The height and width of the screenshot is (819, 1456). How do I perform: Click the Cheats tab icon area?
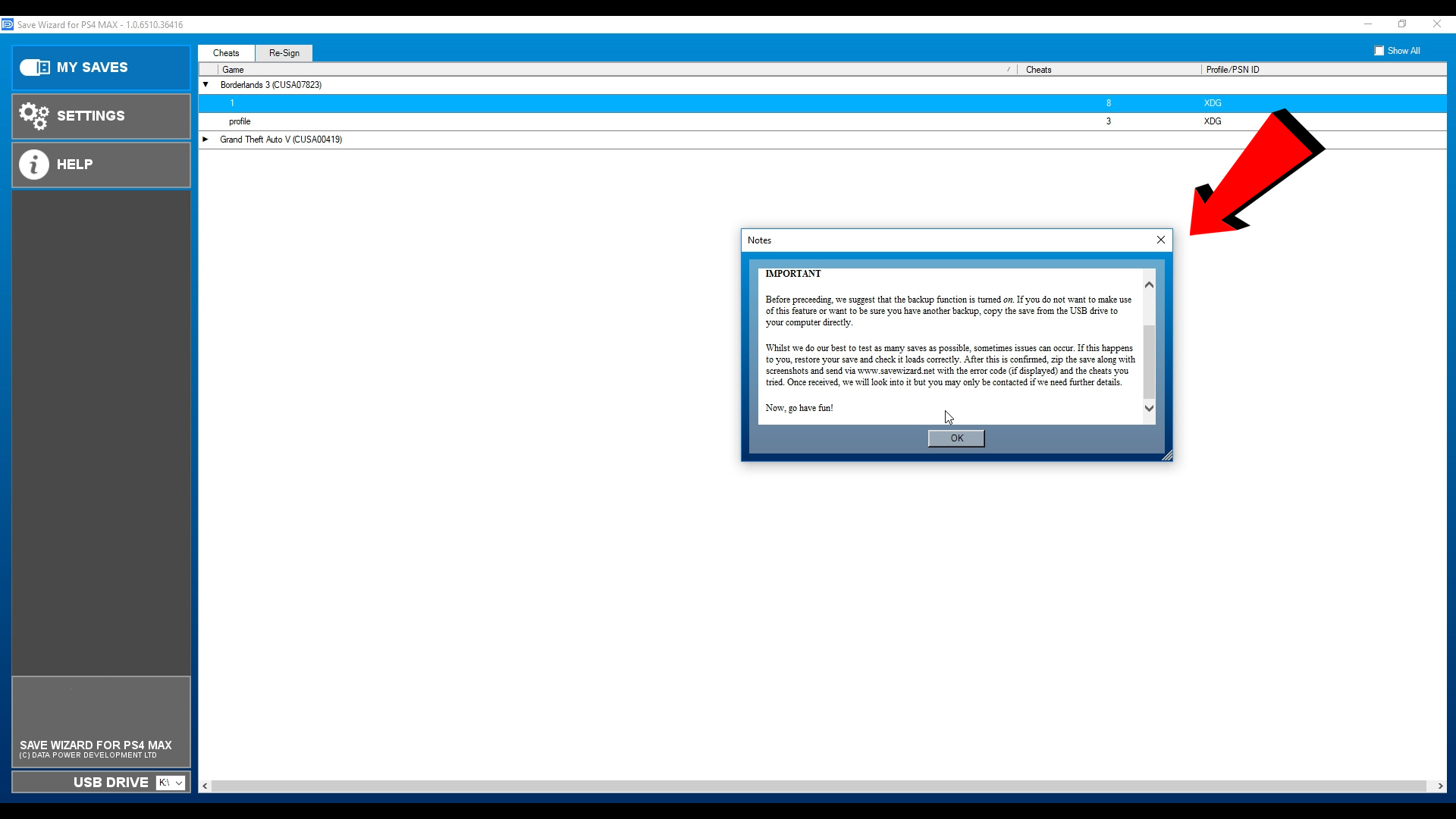(225, 52)
